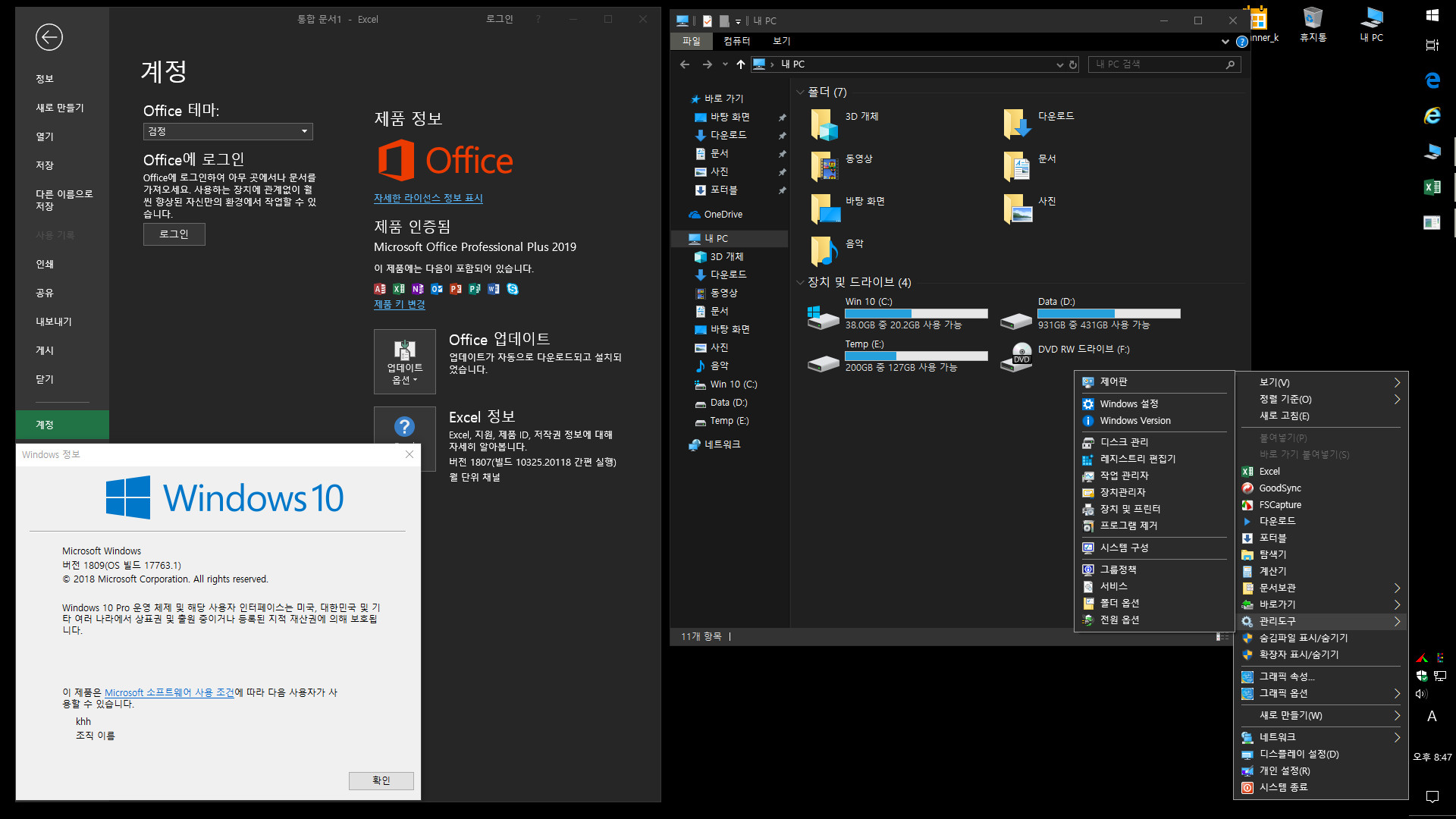Select 관리도구 in the context menu
Screen dimensions: 1456x819
(x=1321, y=621)
